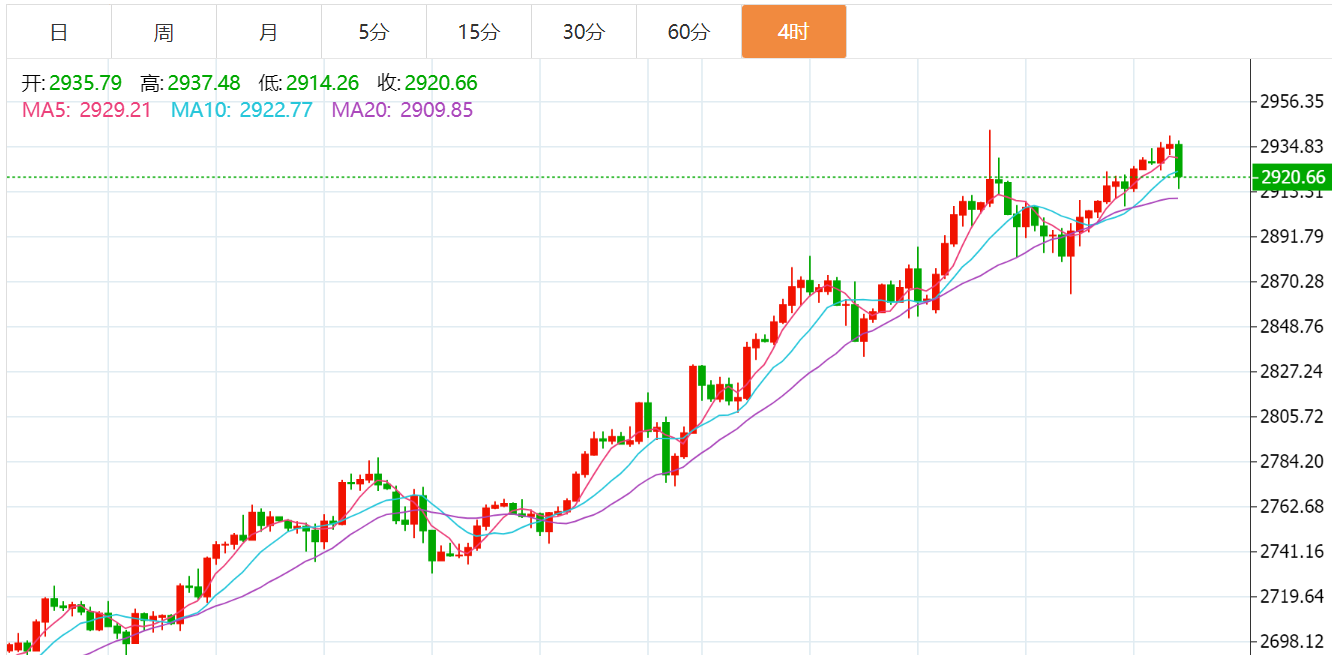This screenshot has height=655, width=1332.
Task: Click the green 2920.66 price tag on the axis
Action: (1292, 178)
